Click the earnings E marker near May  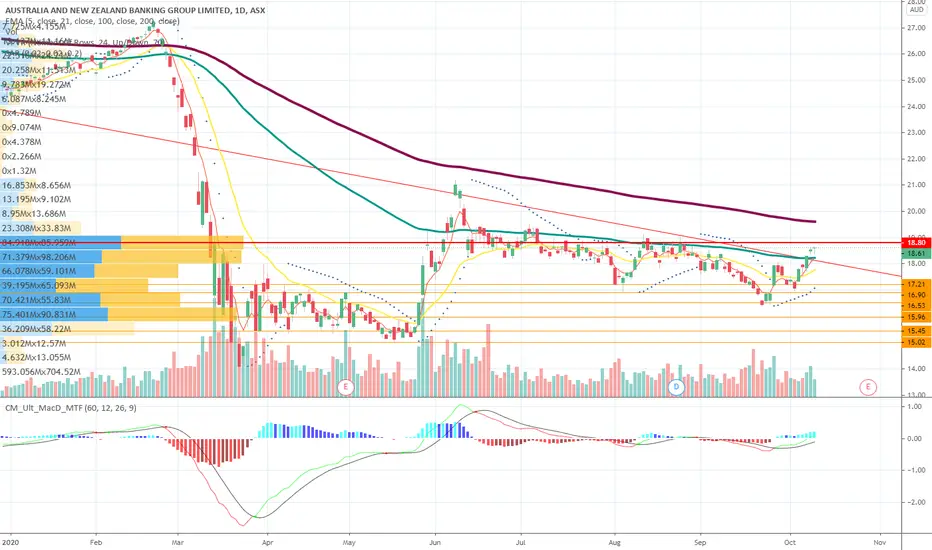coord(345,387)
